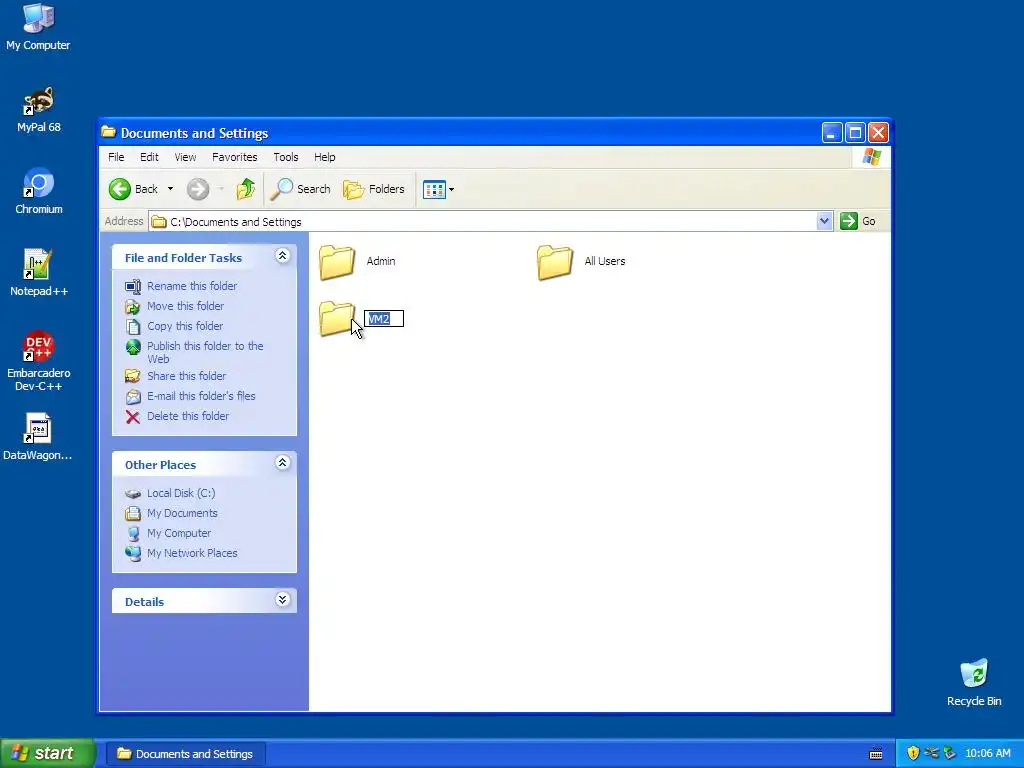The width and height of the screenshot is (1024, 768).
Task: Collapse File and Folder Tasks panel
Action: pyautogui.click(x=282, y=256)
